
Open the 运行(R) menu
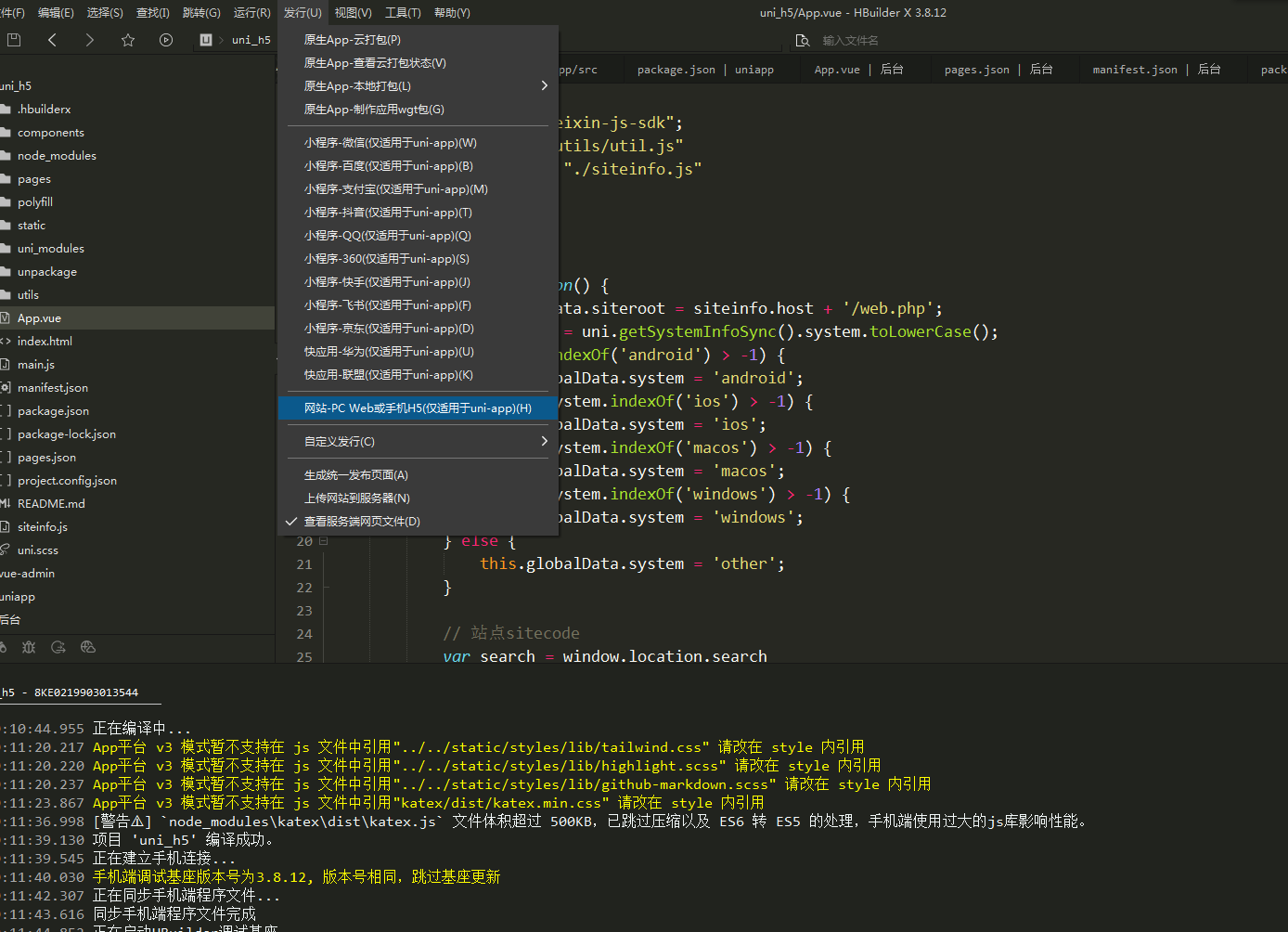251,13
